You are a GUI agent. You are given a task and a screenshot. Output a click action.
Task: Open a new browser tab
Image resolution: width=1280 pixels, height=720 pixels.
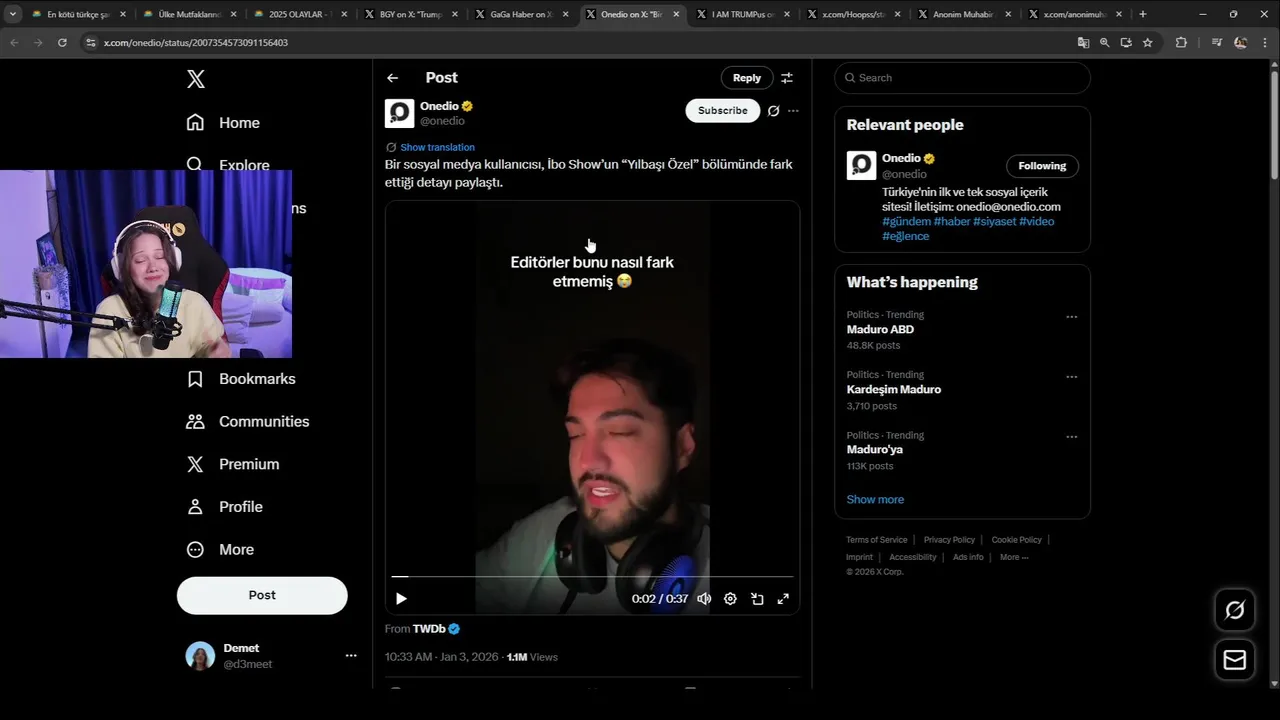click(1143, 14)
